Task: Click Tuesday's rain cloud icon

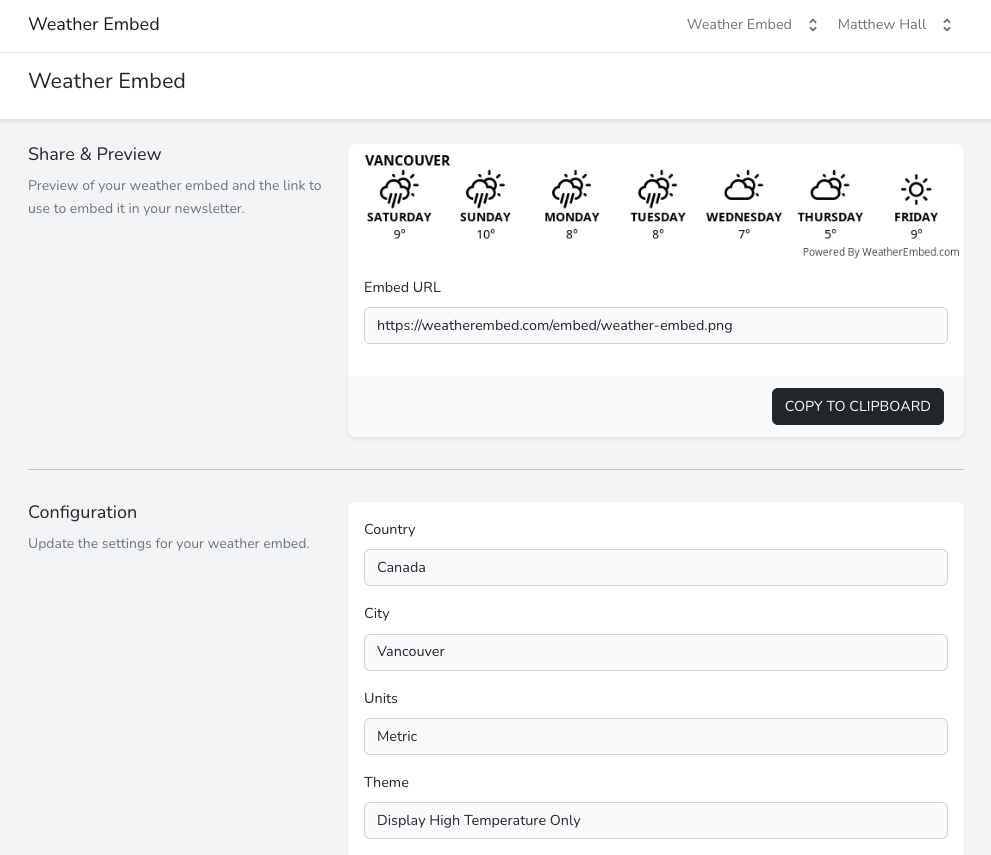Action: coord(657,189)
